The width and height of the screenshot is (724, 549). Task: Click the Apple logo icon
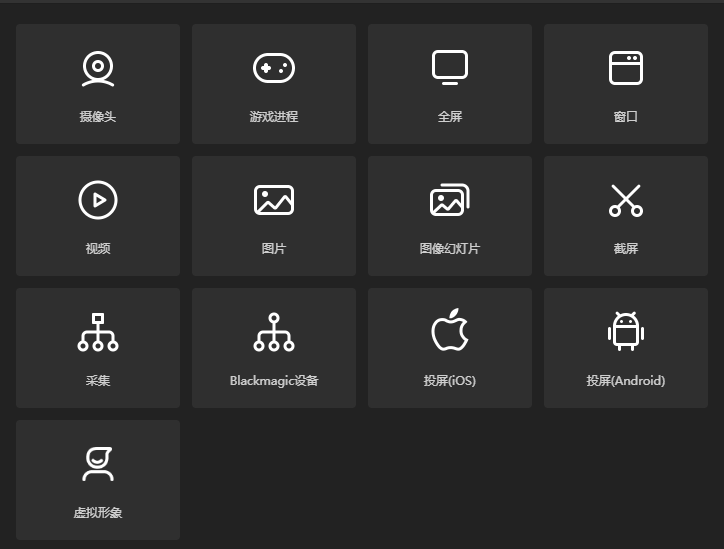coord(450,330)
